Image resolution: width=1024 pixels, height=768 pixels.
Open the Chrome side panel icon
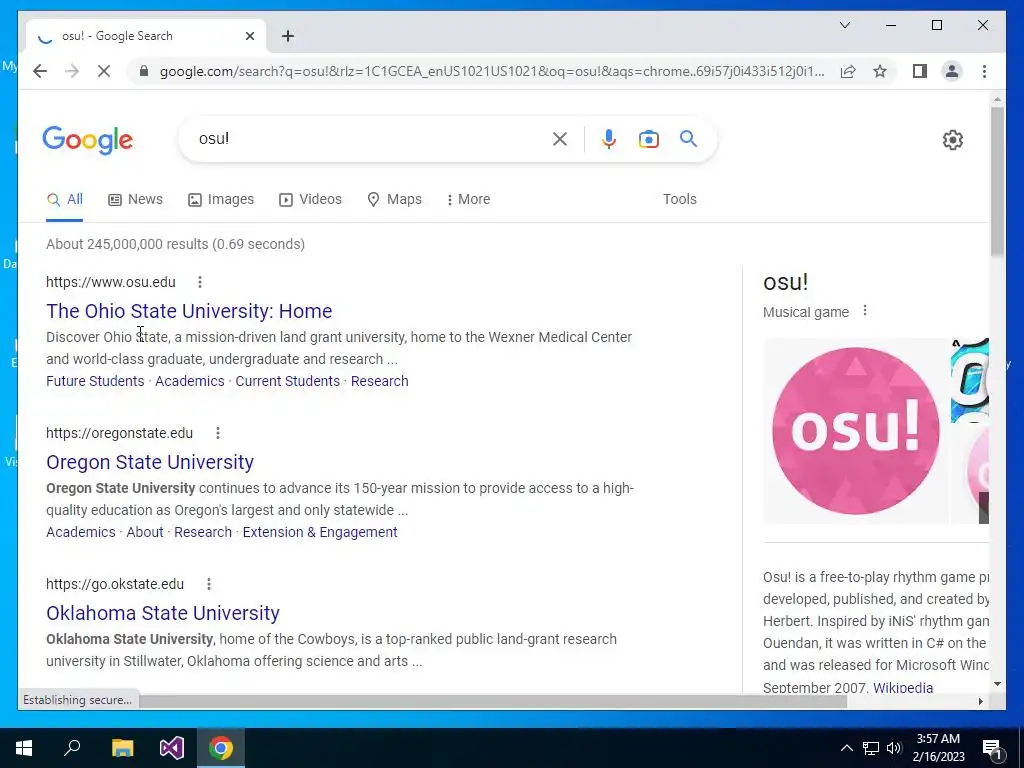920,71
